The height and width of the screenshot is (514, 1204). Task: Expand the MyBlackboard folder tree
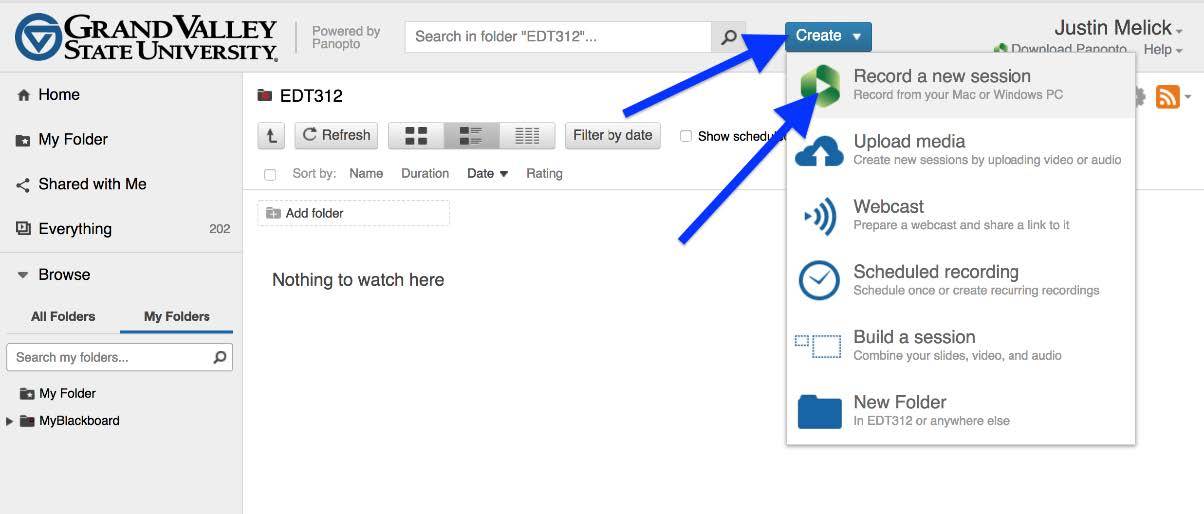click(x=10, y=421)
